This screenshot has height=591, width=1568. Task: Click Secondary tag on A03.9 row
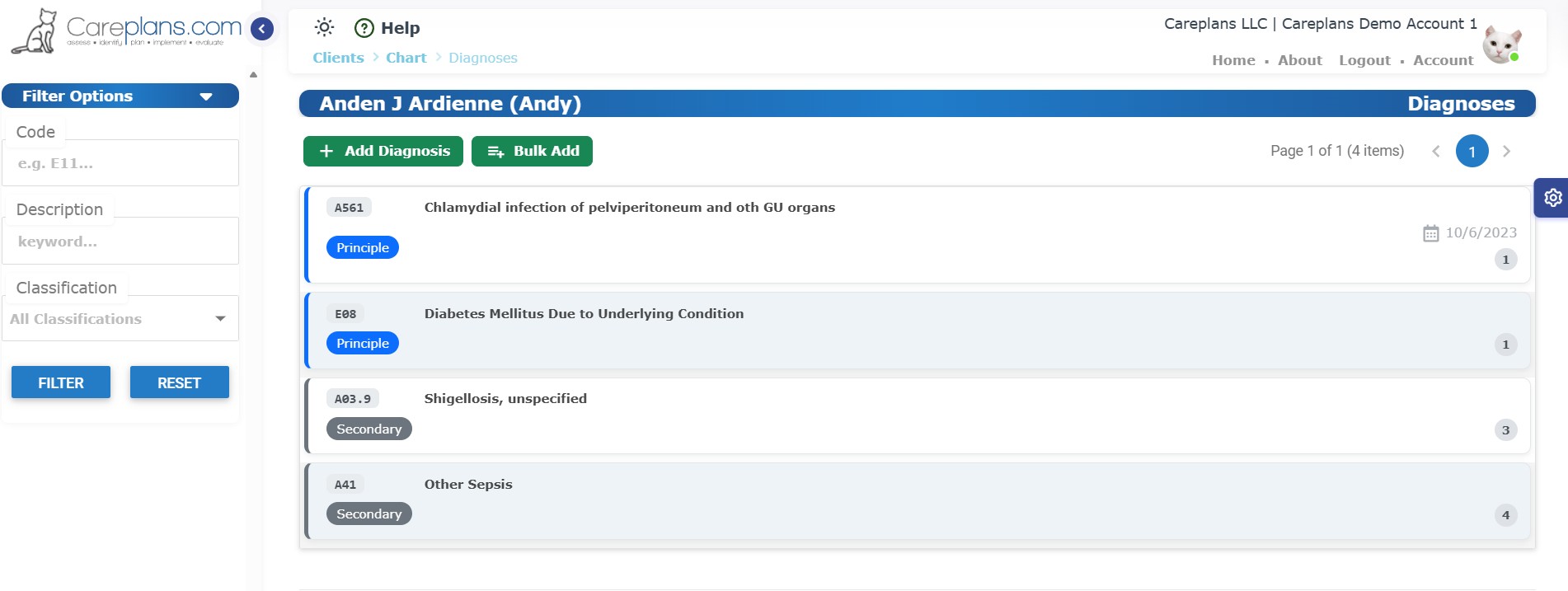click(x=369, y=429)
